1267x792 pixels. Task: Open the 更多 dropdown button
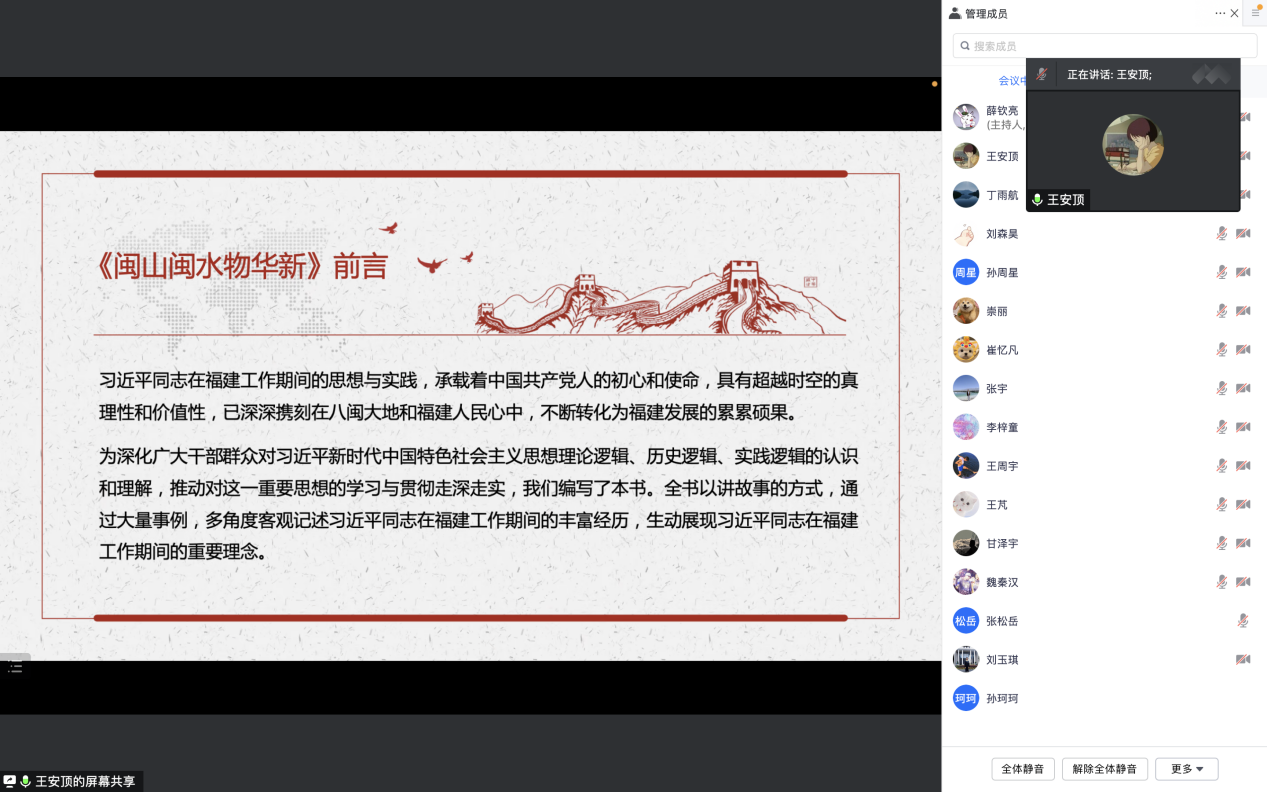pos(1187,769)
